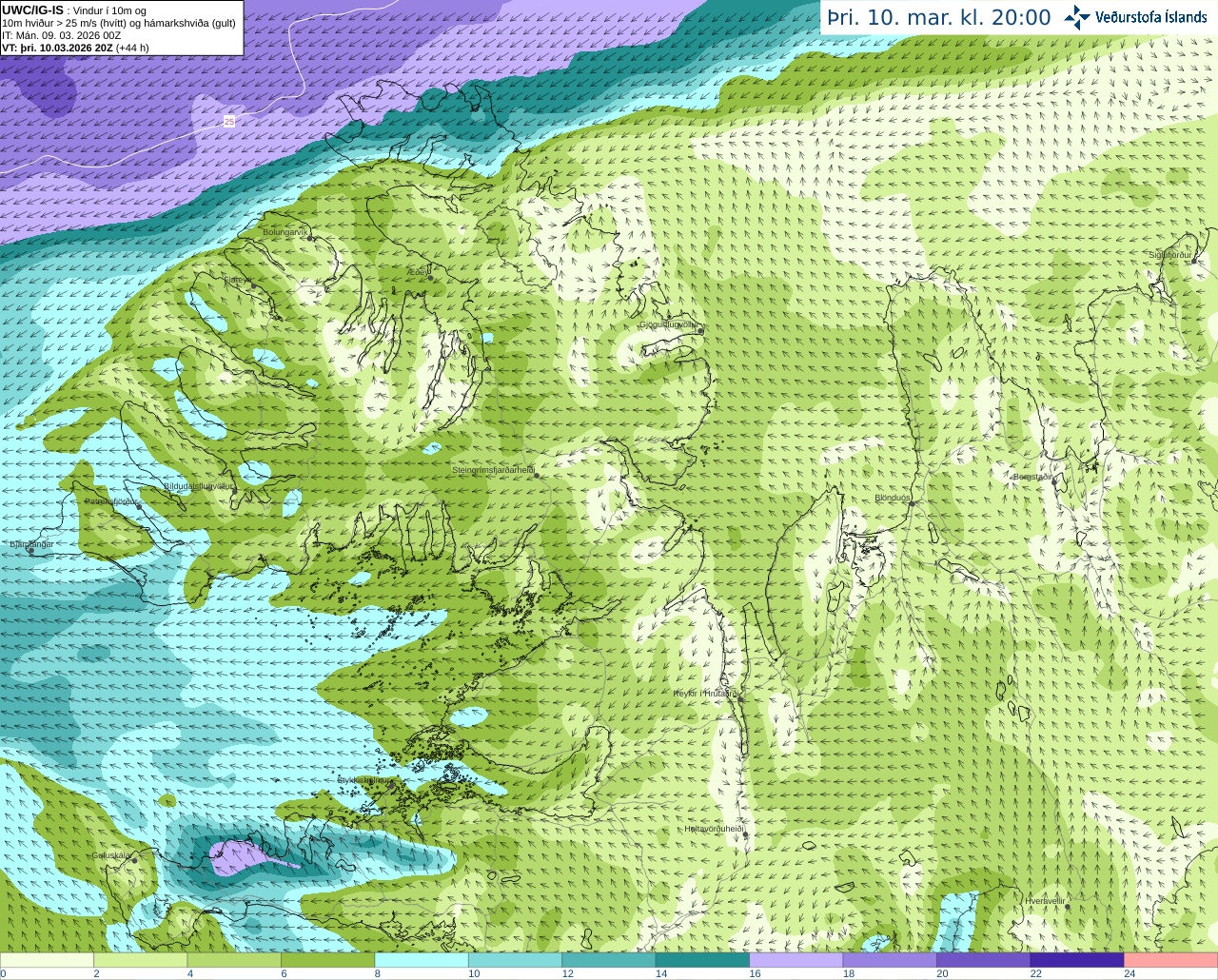Click the violet 20–22 m/s legend swatch
1218x980 pixels.
coord(984,960)
